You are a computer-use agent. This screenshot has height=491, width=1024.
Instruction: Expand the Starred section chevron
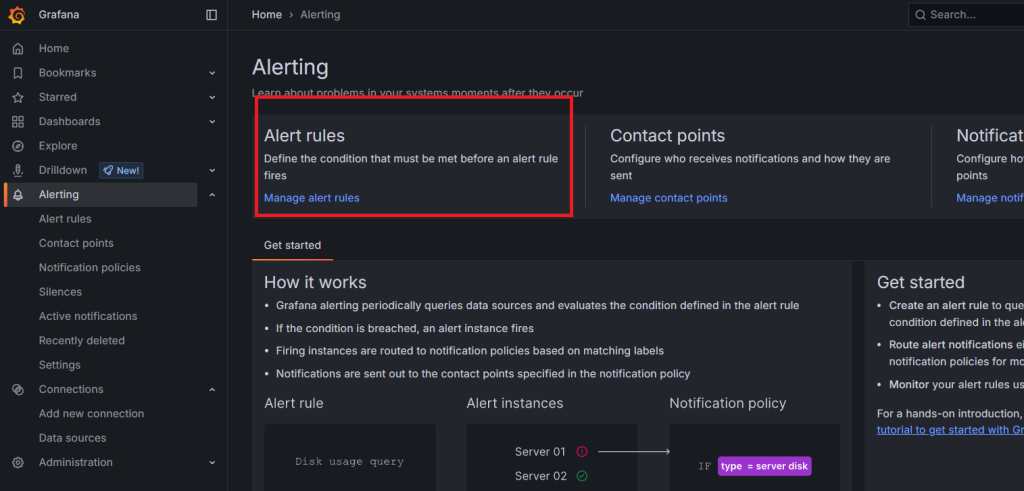point(212,97)
